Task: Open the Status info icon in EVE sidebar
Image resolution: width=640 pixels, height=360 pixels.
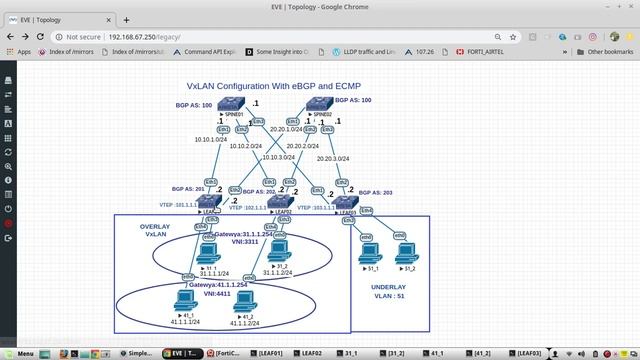Action: point(8,180)
